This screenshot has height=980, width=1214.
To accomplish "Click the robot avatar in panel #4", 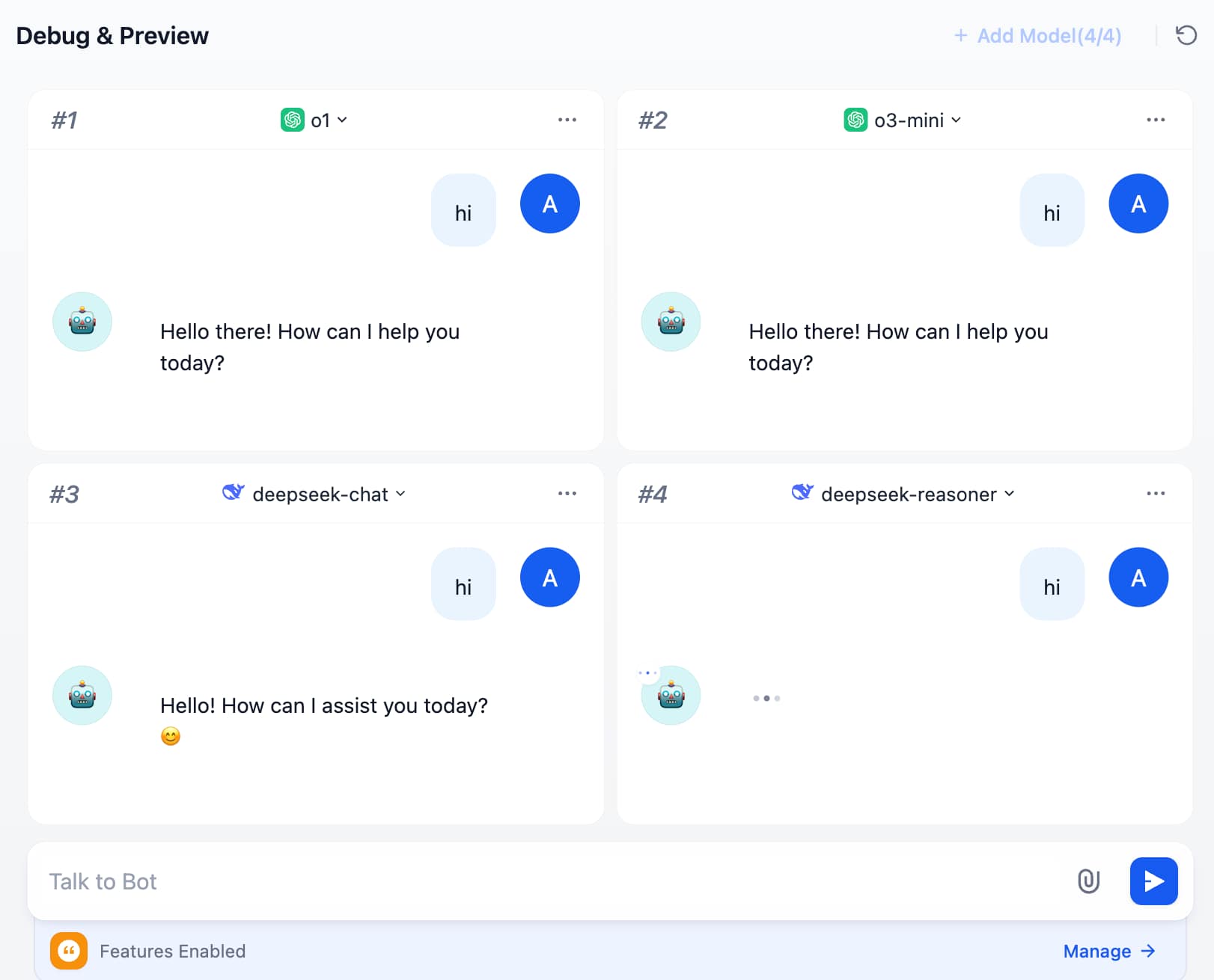I will tap(671, 696).
